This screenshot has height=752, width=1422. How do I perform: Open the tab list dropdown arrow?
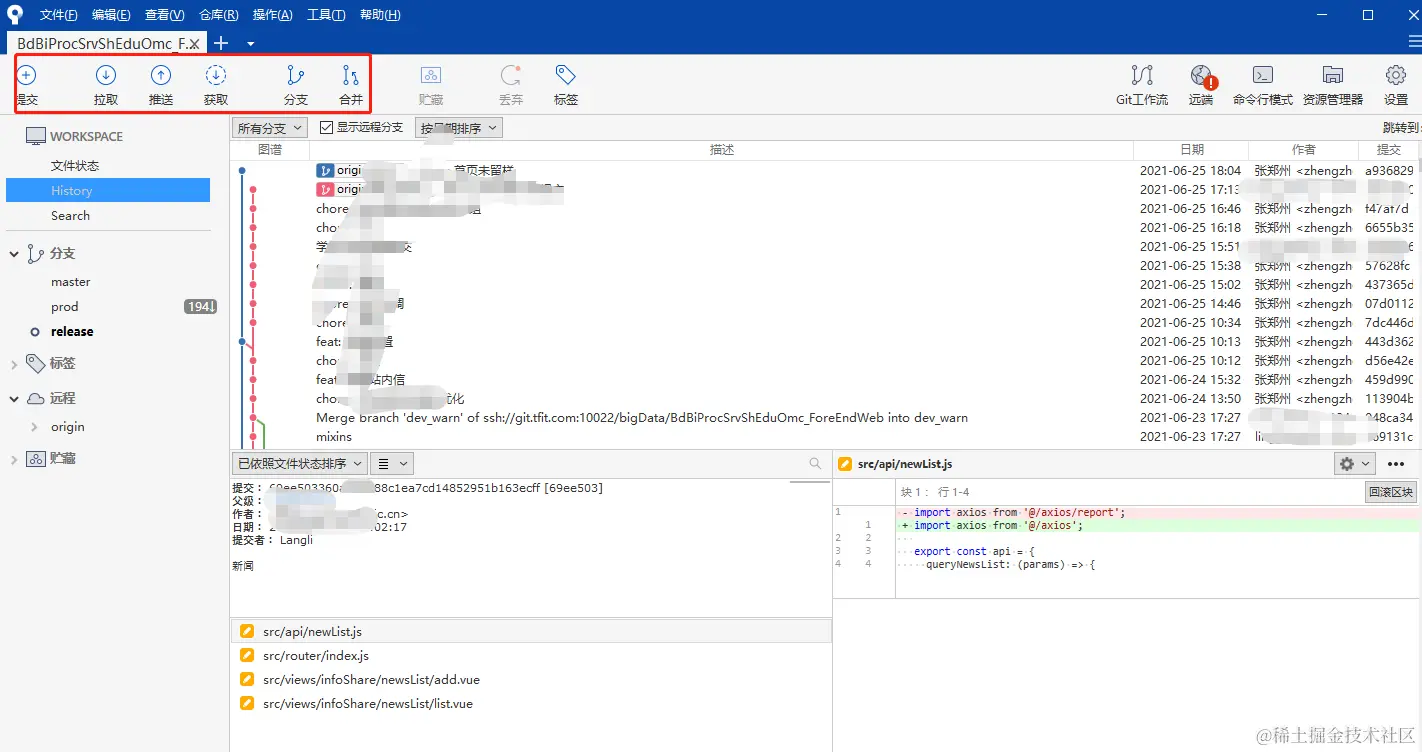coord(250,43)
